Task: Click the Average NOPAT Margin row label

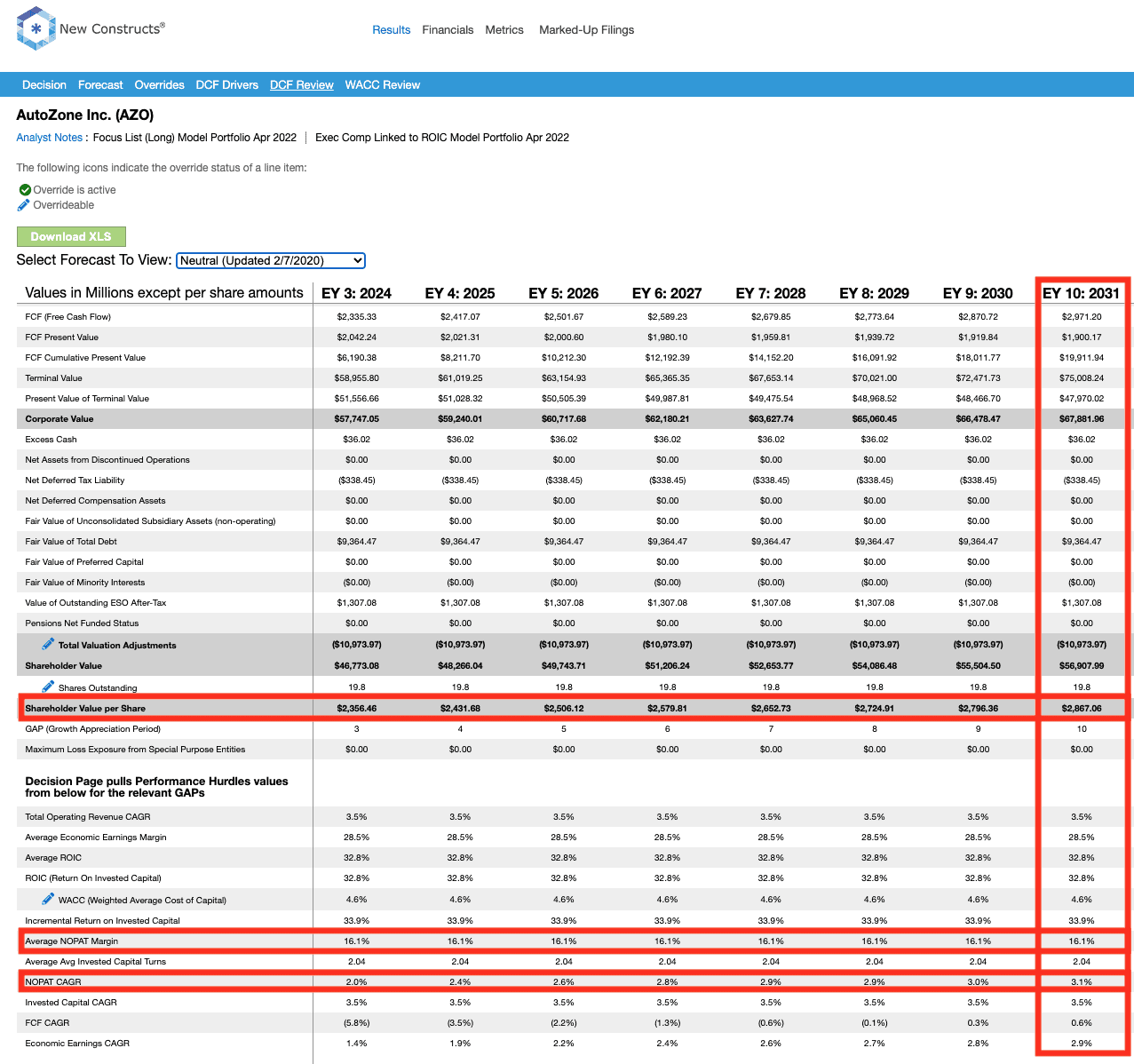Action: [x=72, y=941]
